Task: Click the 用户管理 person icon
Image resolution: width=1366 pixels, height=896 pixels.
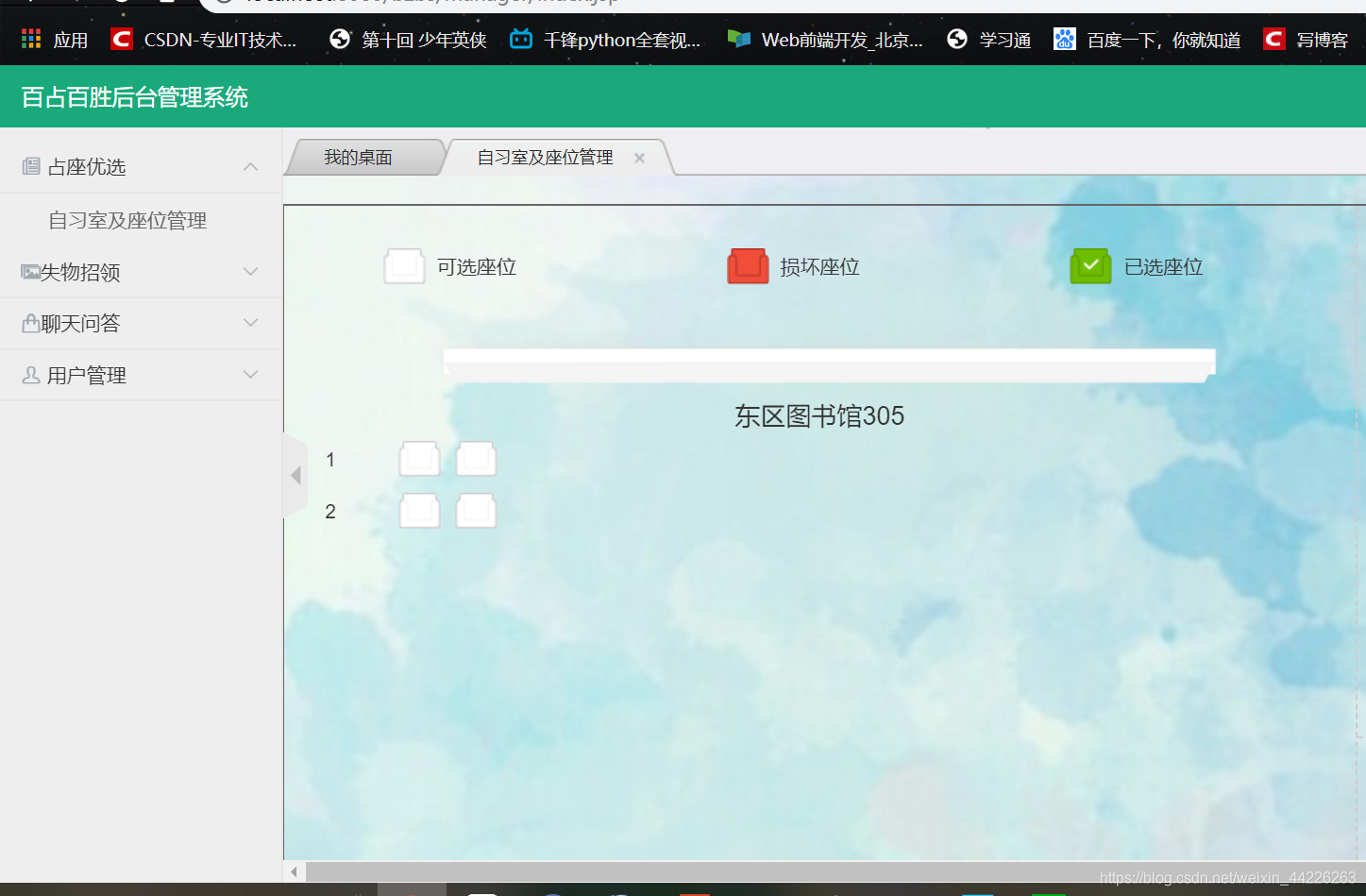Action: pos(30,376)
